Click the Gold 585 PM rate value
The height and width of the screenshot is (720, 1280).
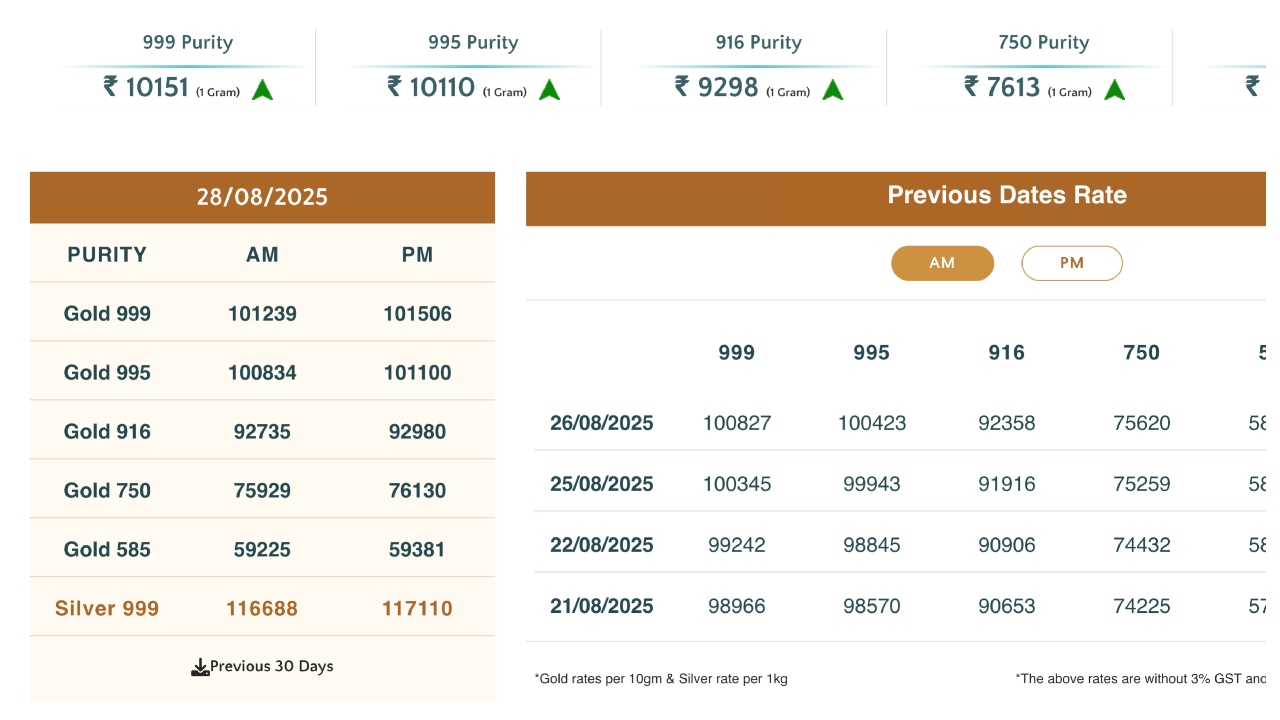(x=417, y=549)
